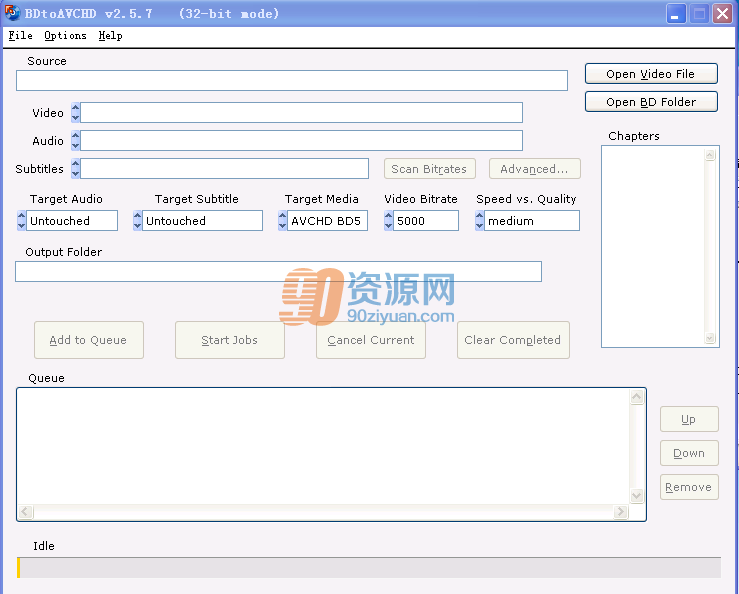This screenshot has width=739, height=594.
Task: Click the Open BD Folder button
Action: point(651,102)
